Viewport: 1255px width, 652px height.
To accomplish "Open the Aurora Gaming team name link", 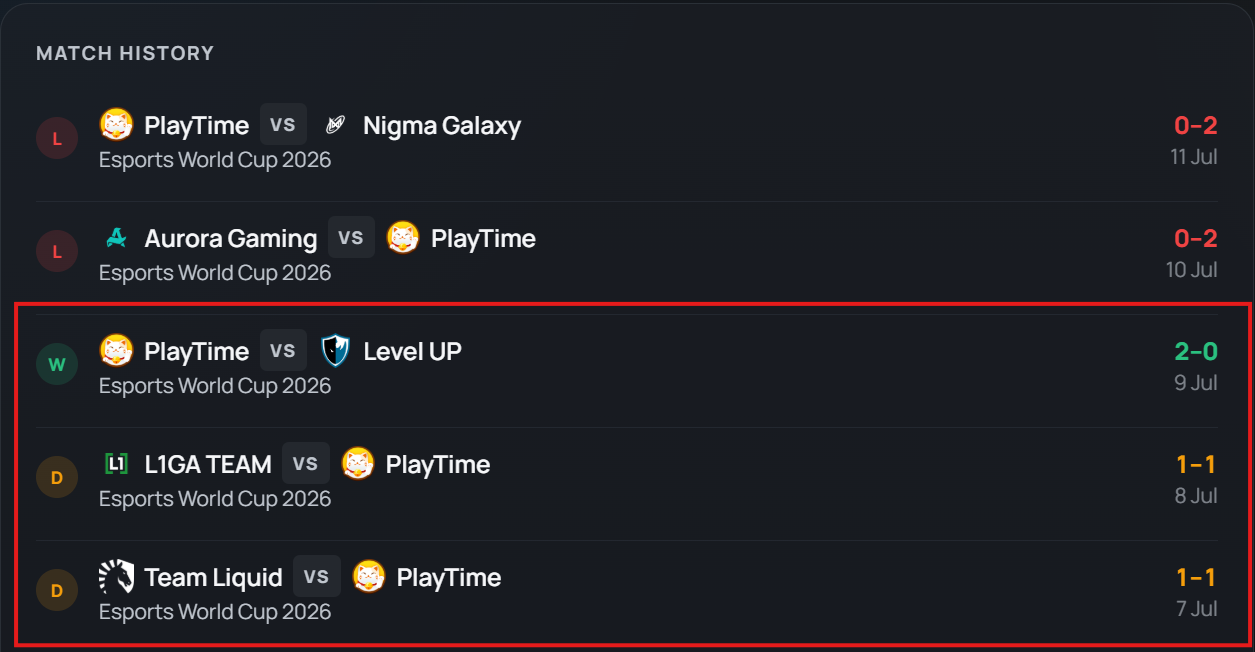I will (231, 238).
